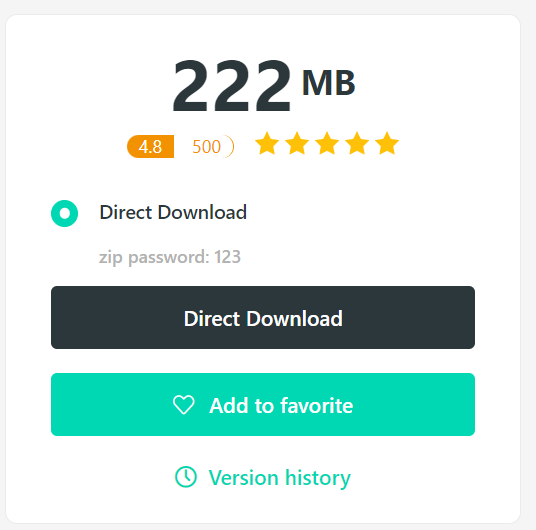Choose the fourth rating star
The image size is (536, 530).
click(x=357, y=143)
